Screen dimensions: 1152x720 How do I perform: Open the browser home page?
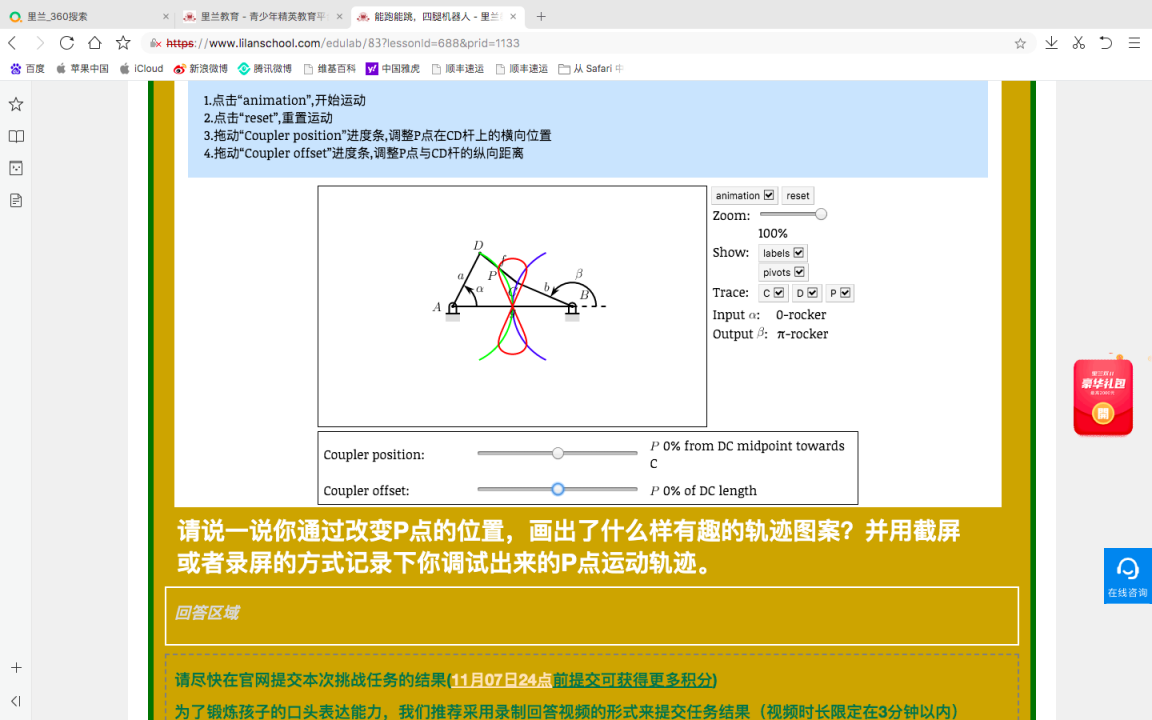point(95,43)
